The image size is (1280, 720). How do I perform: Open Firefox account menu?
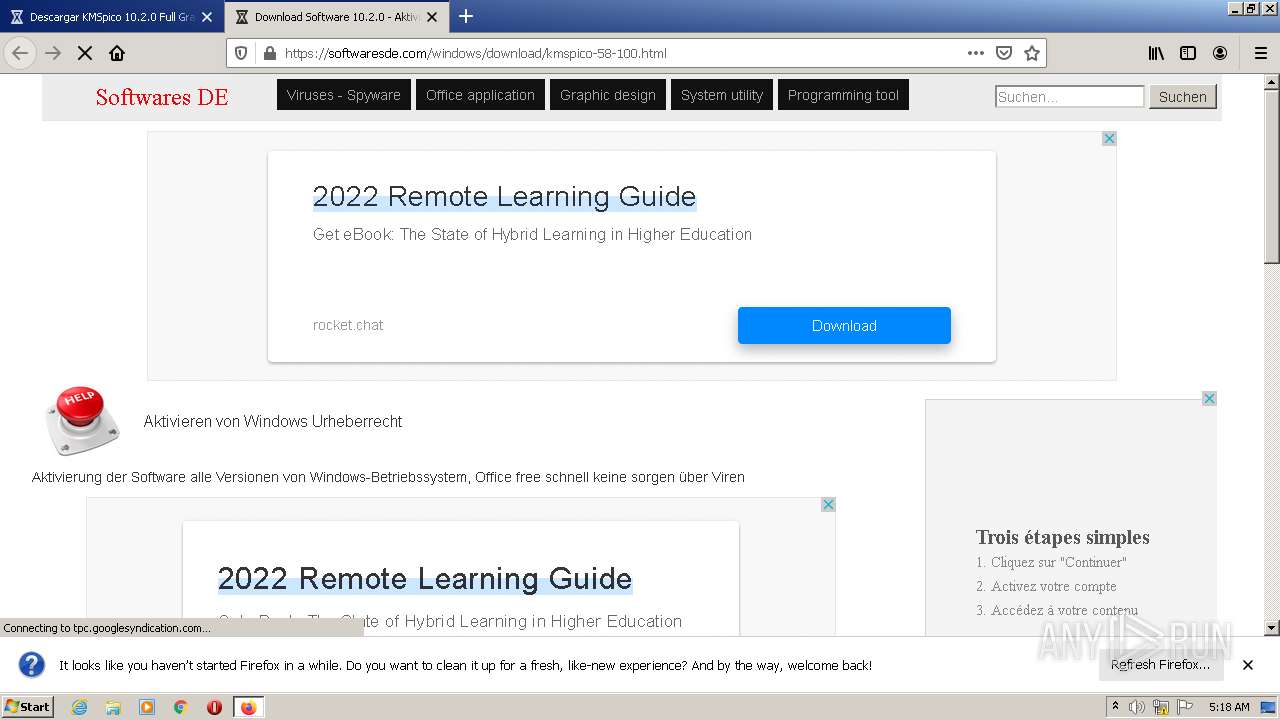tap(1220, 53)
